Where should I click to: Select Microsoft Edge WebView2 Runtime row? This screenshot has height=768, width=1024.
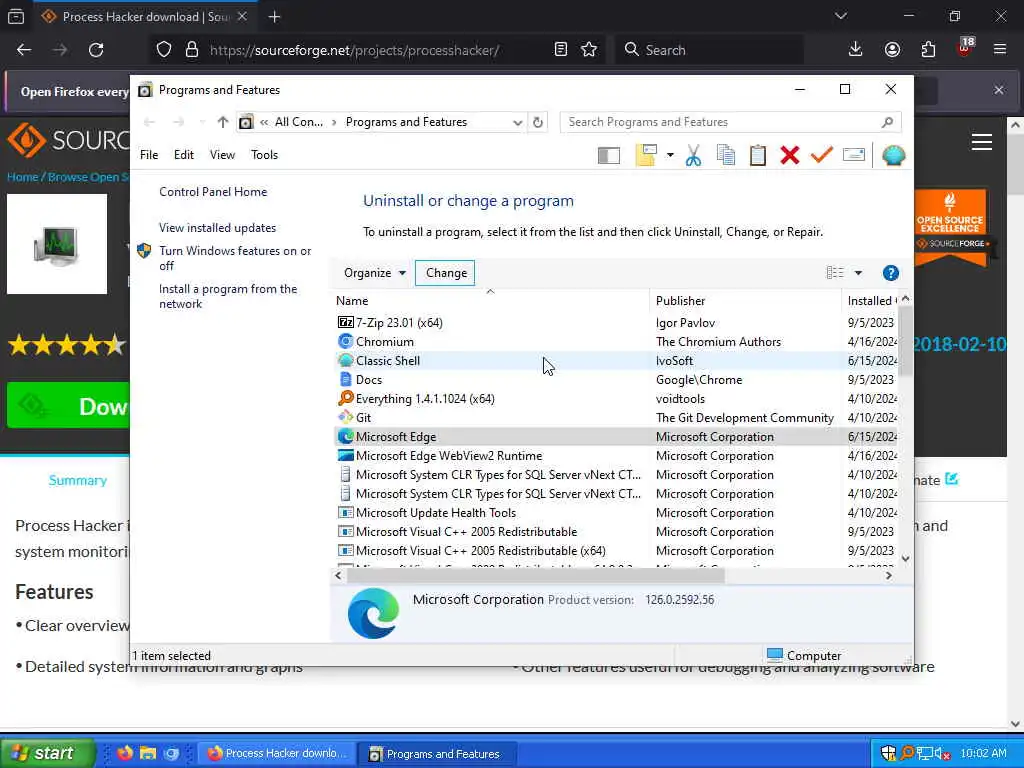point(615,456)
